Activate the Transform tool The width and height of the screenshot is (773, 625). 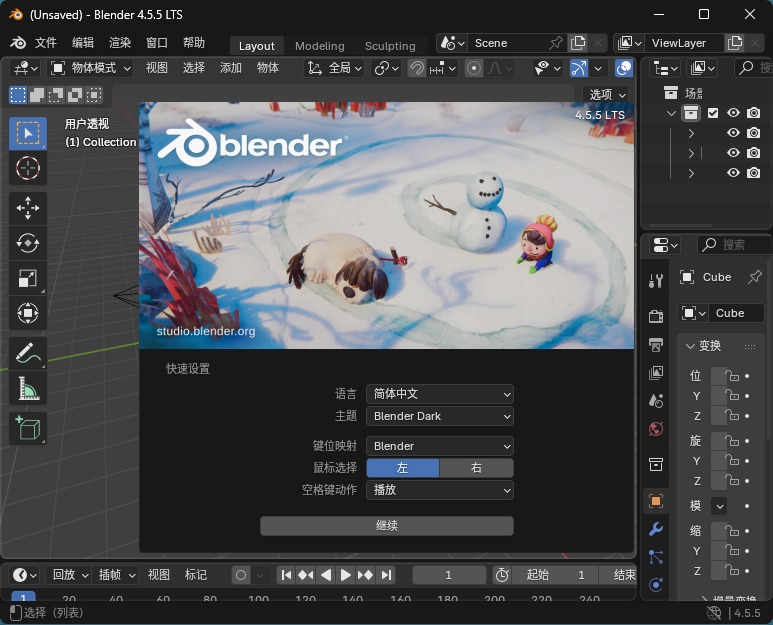click(28, 313)
